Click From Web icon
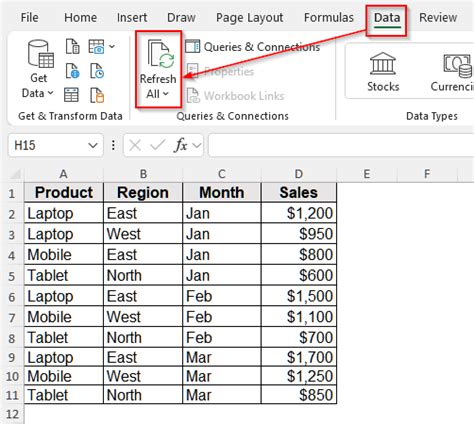The height and width of the screenshot is (424, 474). (x=72, y=71)
